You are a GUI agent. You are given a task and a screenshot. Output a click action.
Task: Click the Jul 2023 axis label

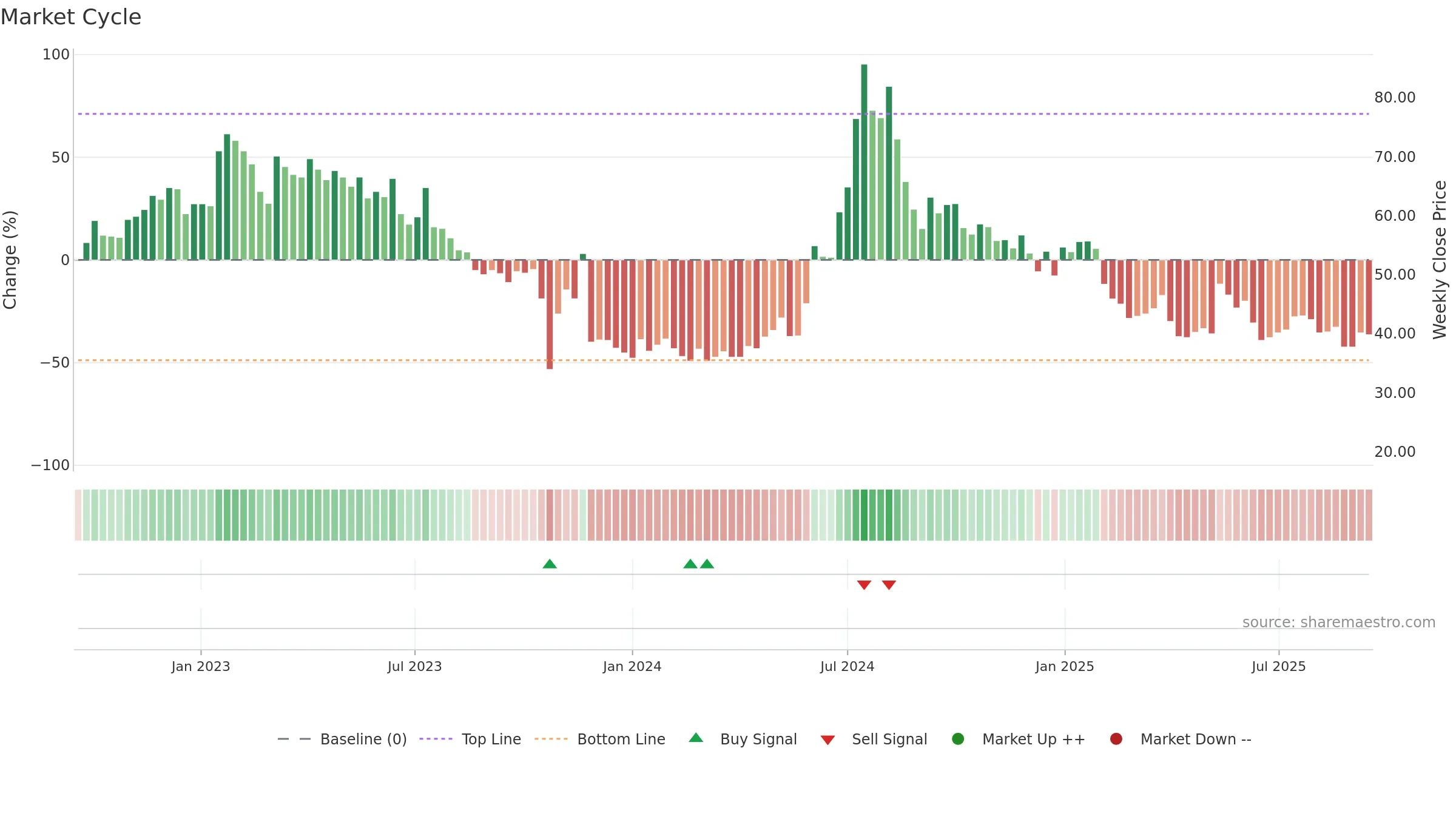pyautogui.click(x=415, y=667)
